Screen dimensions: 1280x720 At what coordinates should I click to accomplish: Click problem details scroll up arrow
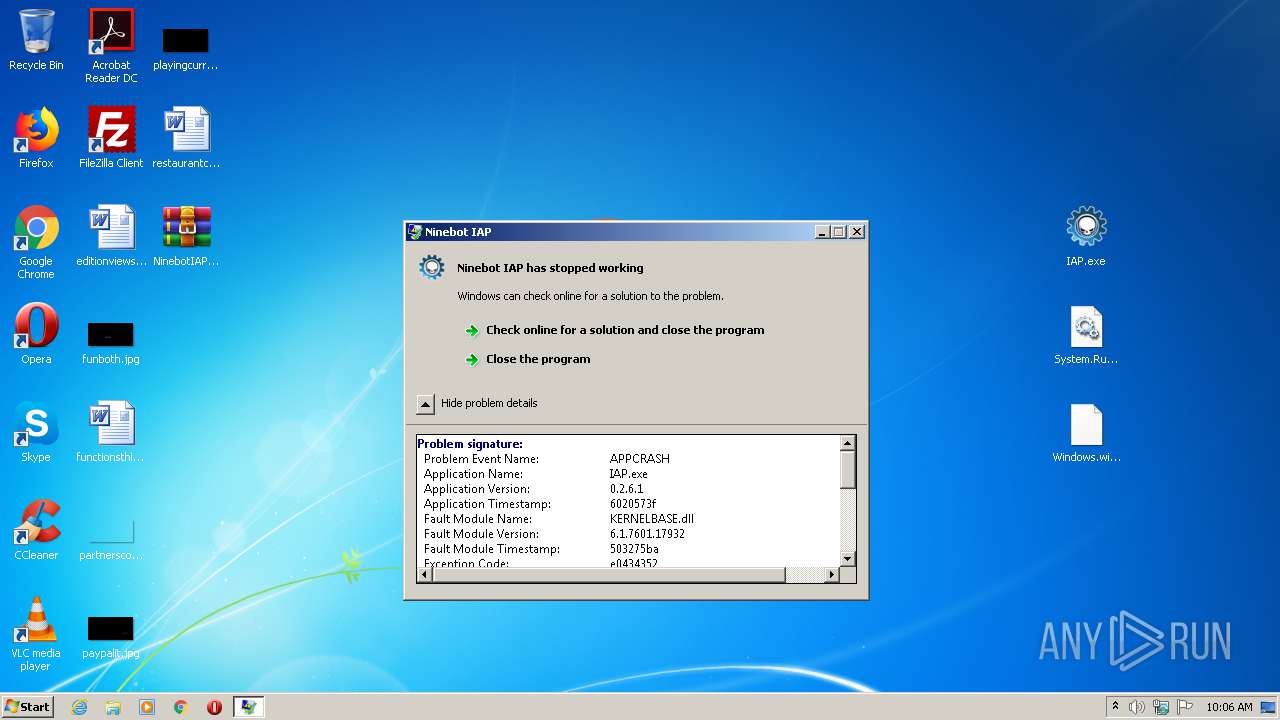click(847, 443)
